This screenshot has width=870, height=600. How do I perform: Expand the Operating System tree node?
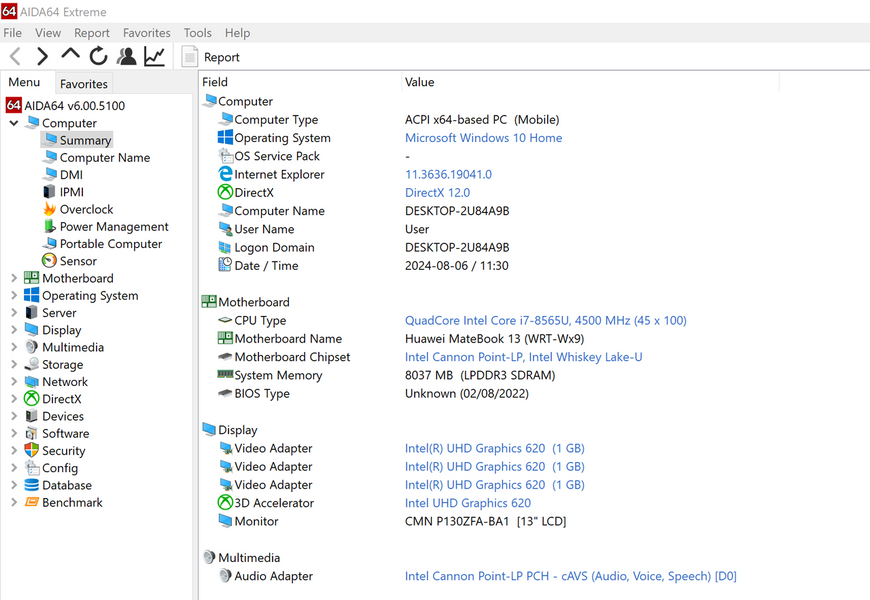point(14,295)
